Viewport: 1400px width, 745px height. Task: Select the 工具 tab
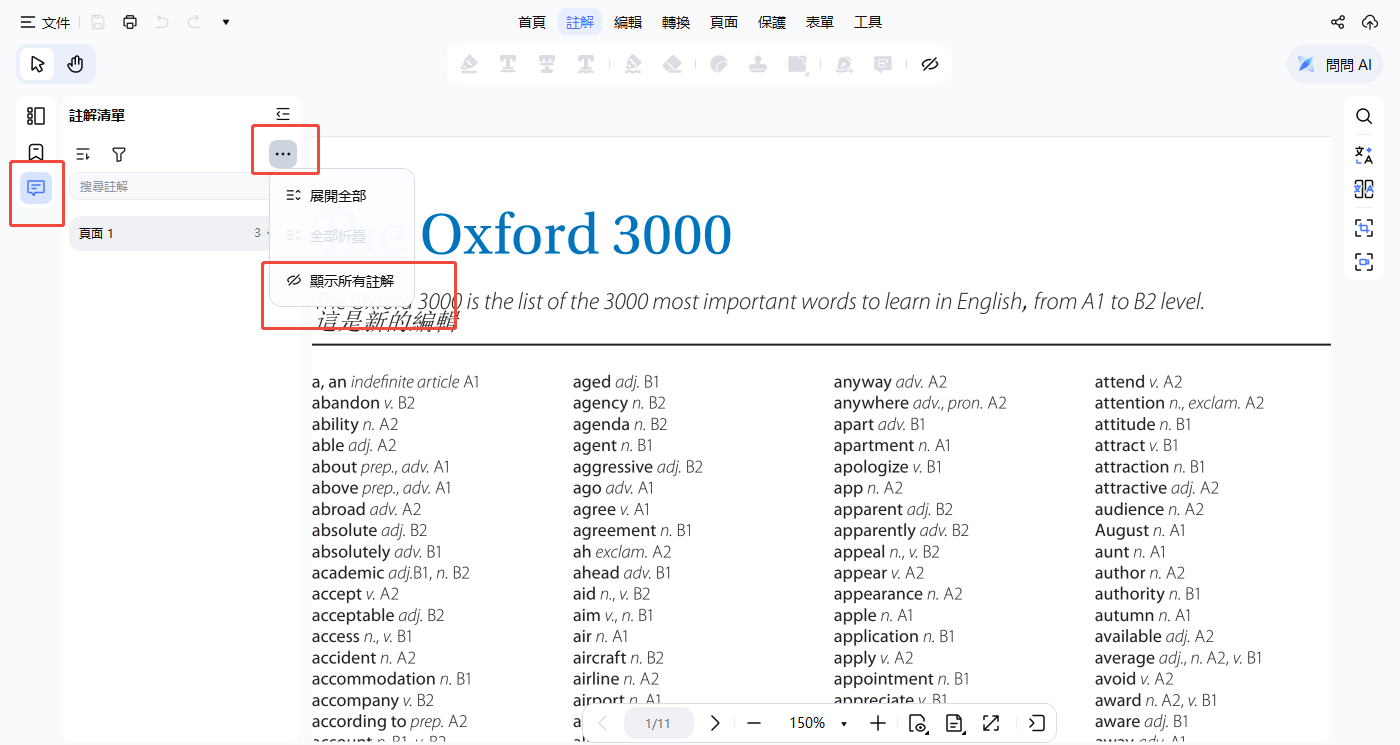868,22
